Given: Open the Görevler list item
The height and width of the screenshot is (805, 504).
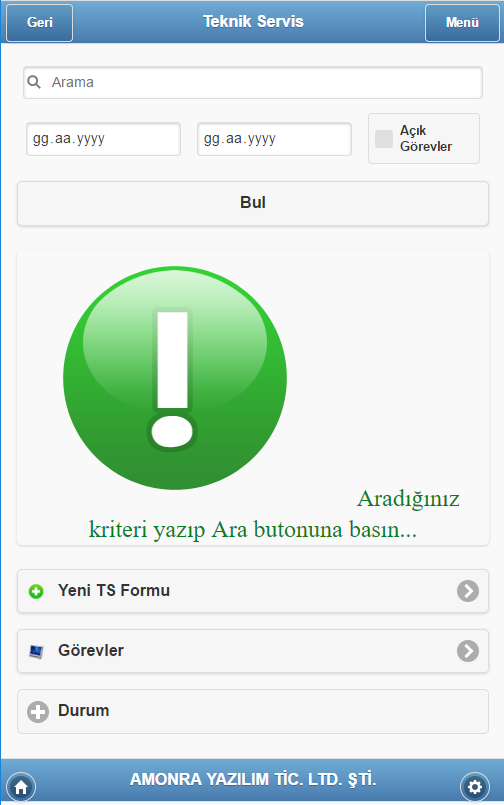Looking at the screenshot, I should pos(253,651).
